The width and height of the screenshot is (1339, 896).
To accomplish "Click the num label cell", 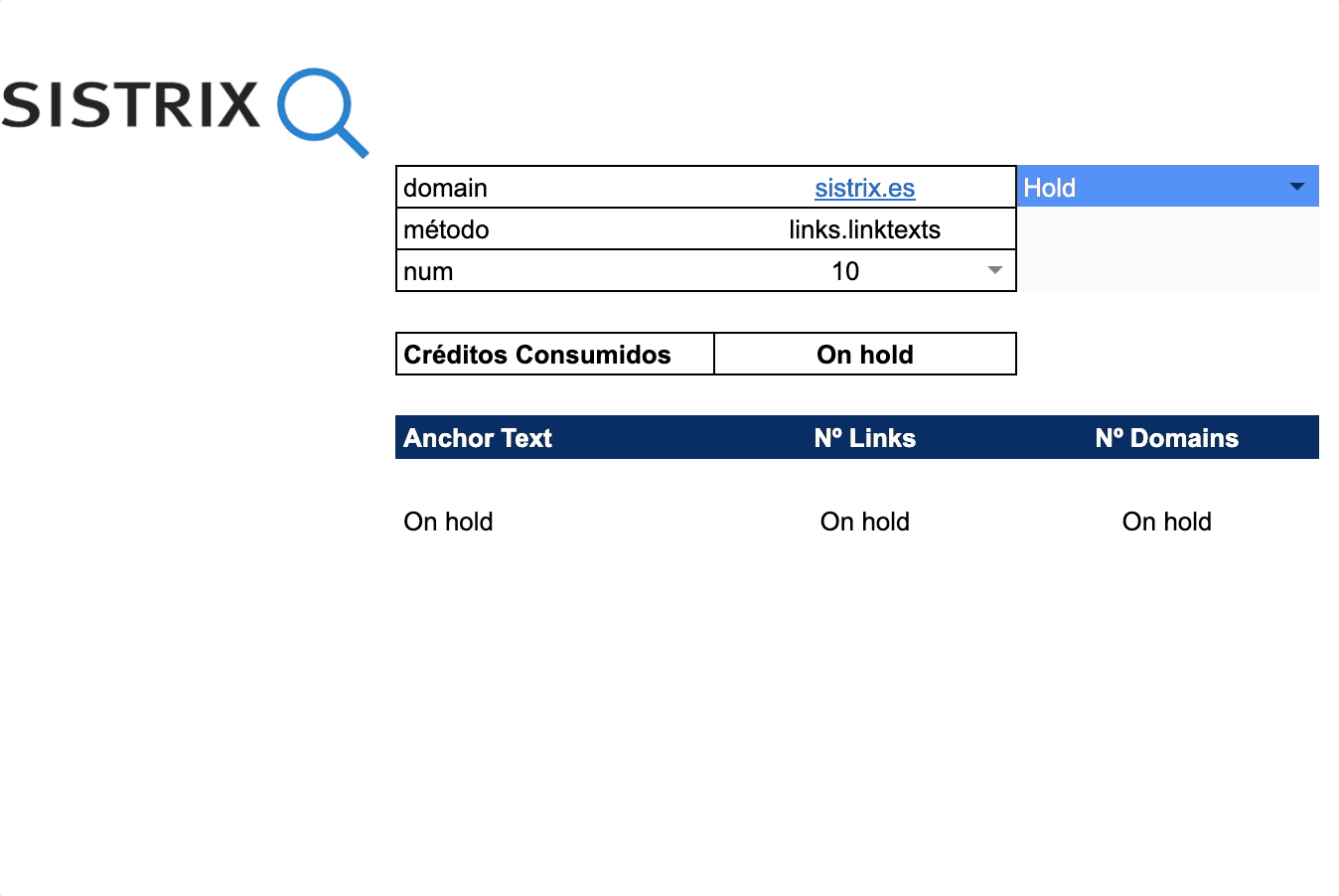I will pyautogui.click(x=429, y=271).
